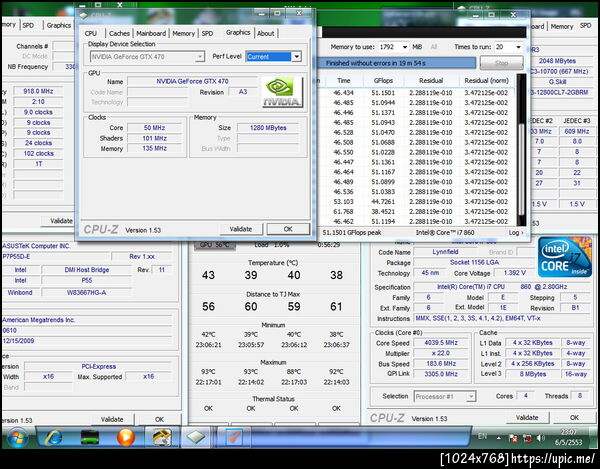
Task: Click GPU memory size 1280 MBytes
Action: [x=268, y=128]
